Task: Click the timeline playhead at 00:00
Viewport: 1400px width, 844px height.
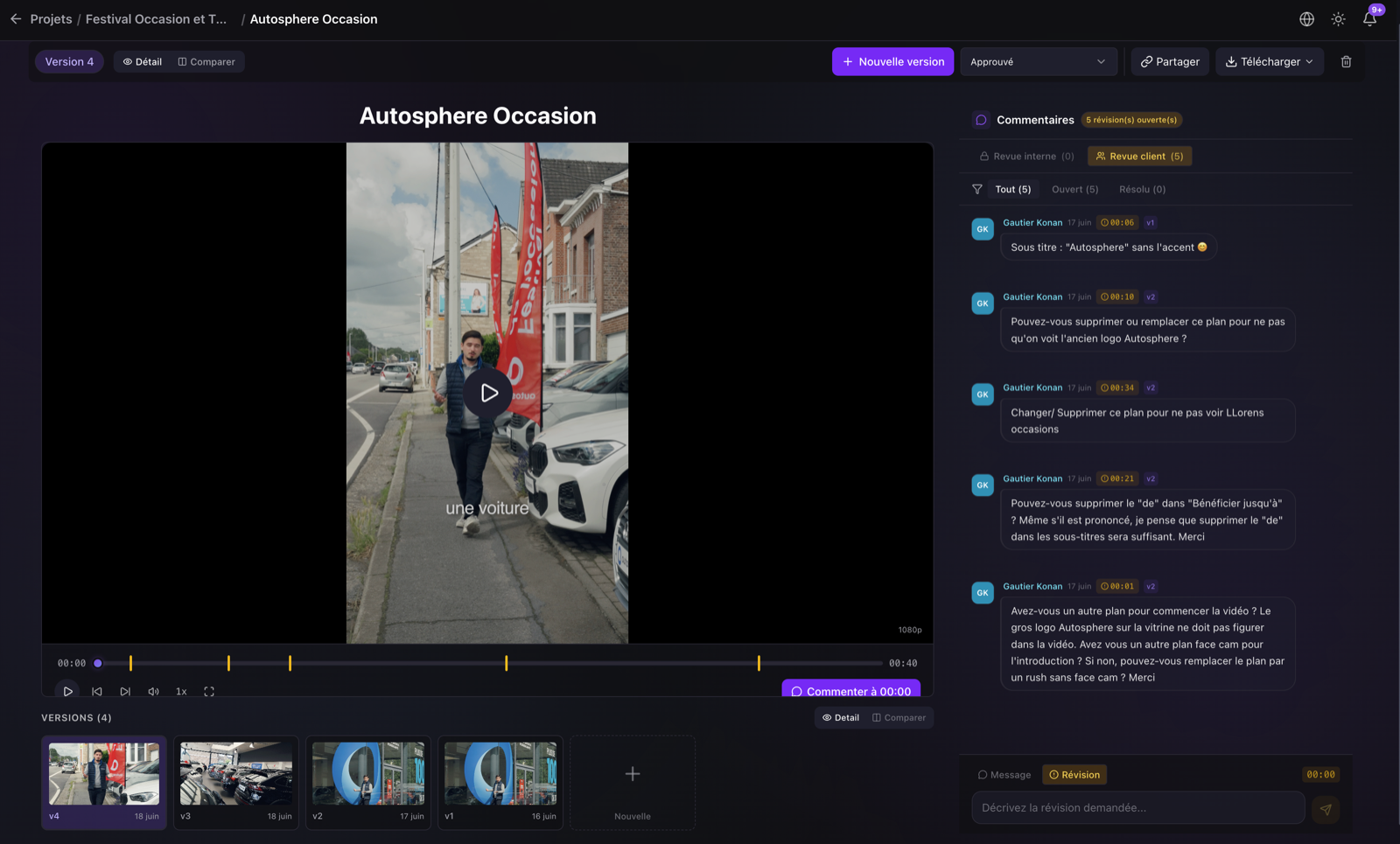Action: [98, 663]
